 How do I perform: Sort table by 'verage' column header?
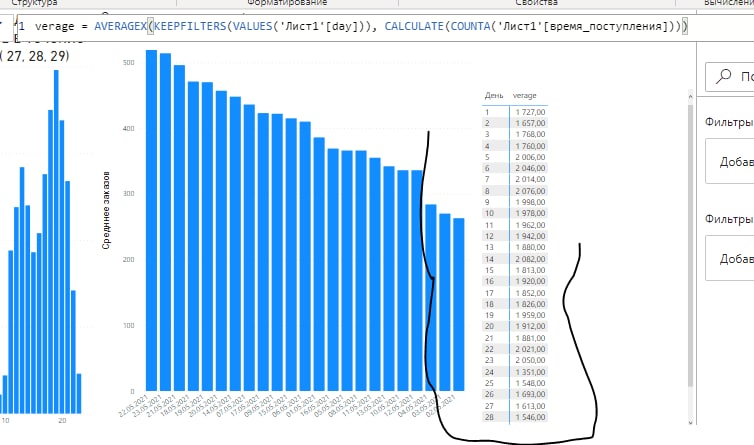[524, 95]
